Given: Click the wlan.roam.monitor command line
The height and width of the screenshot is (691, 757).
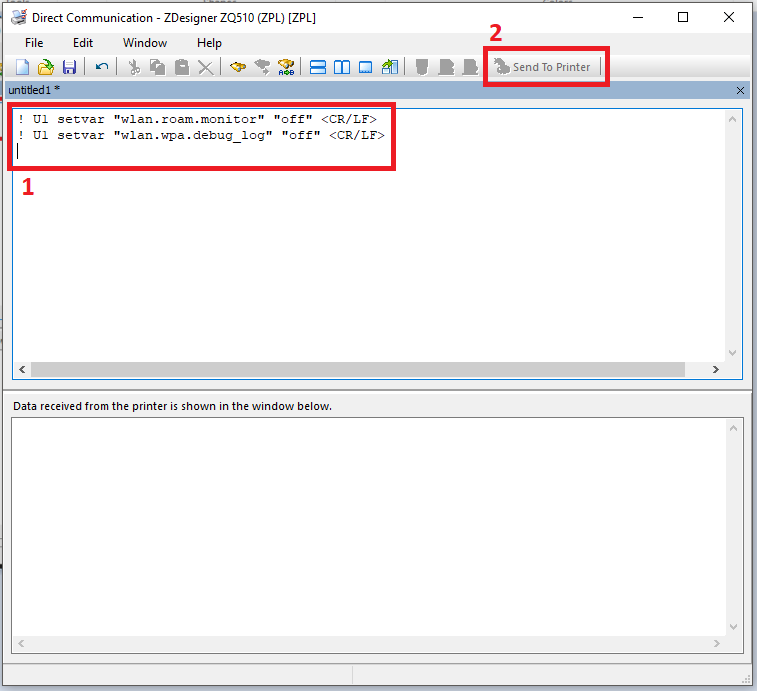Looking at the screenshot, I should [197, 119].
